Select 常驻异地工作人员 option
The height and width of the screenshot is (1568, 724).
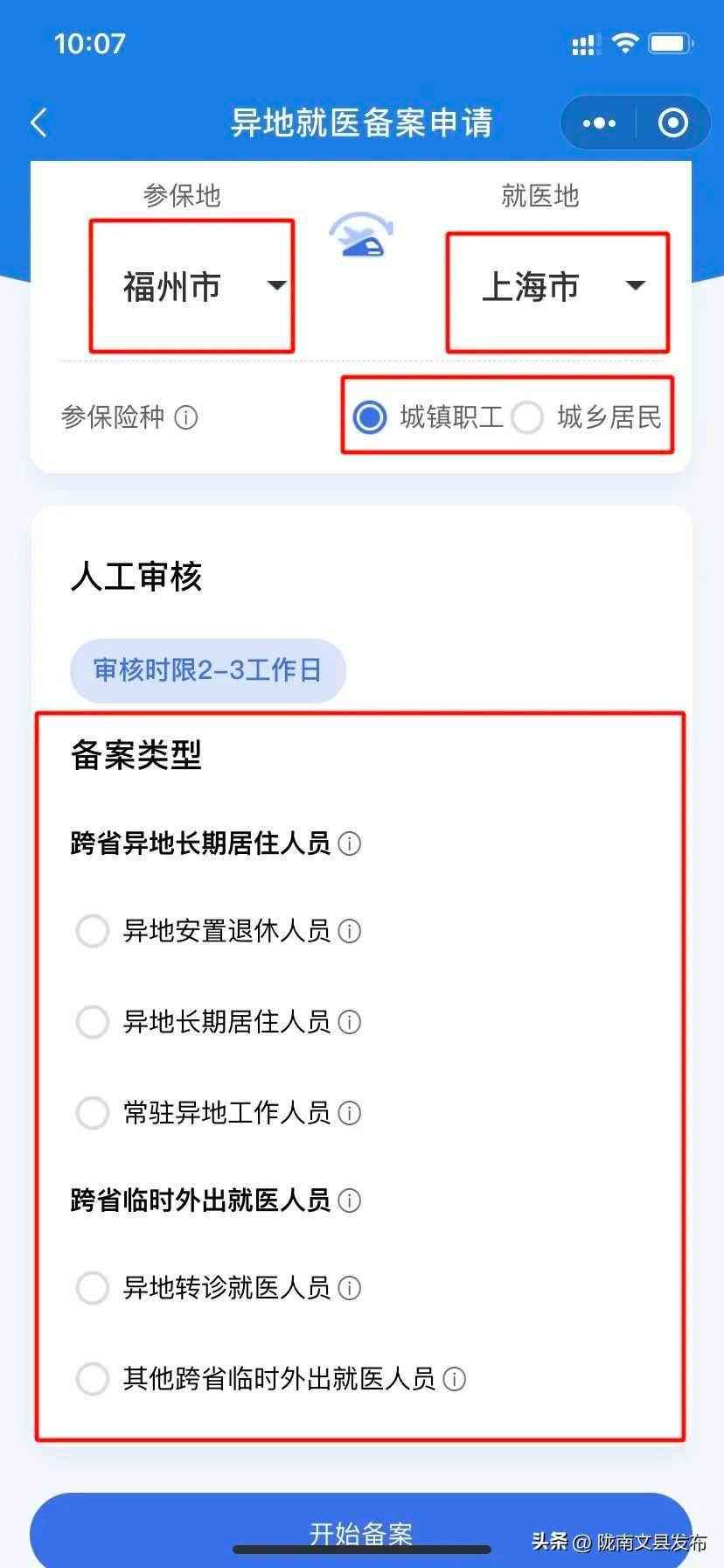pos(93,1113)
